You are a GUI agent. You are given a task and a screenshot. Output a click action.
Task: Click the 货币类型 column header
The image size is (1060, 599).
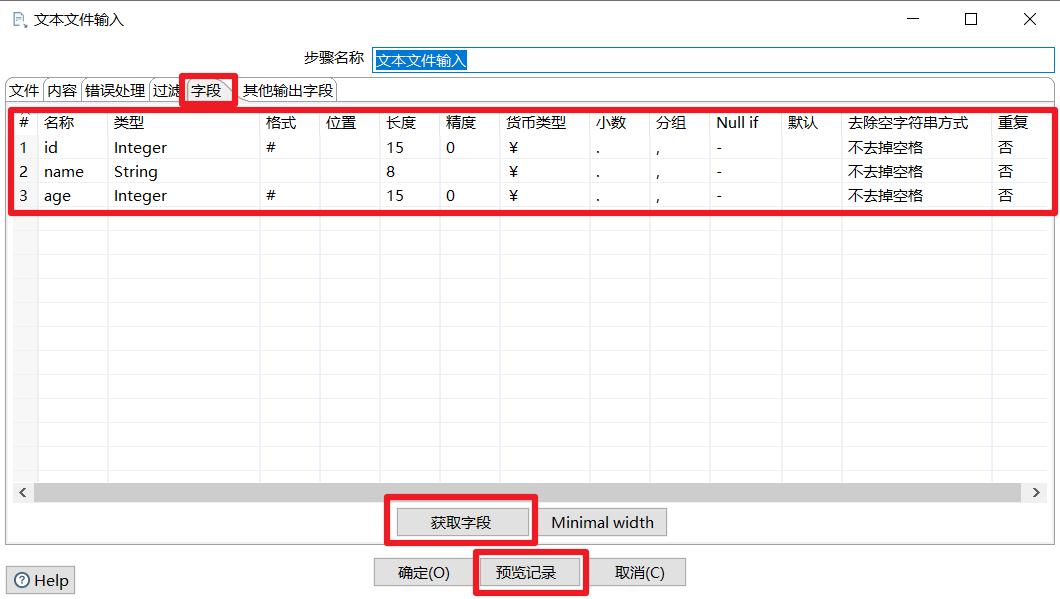pyautogui.click(x=546, y=122)
